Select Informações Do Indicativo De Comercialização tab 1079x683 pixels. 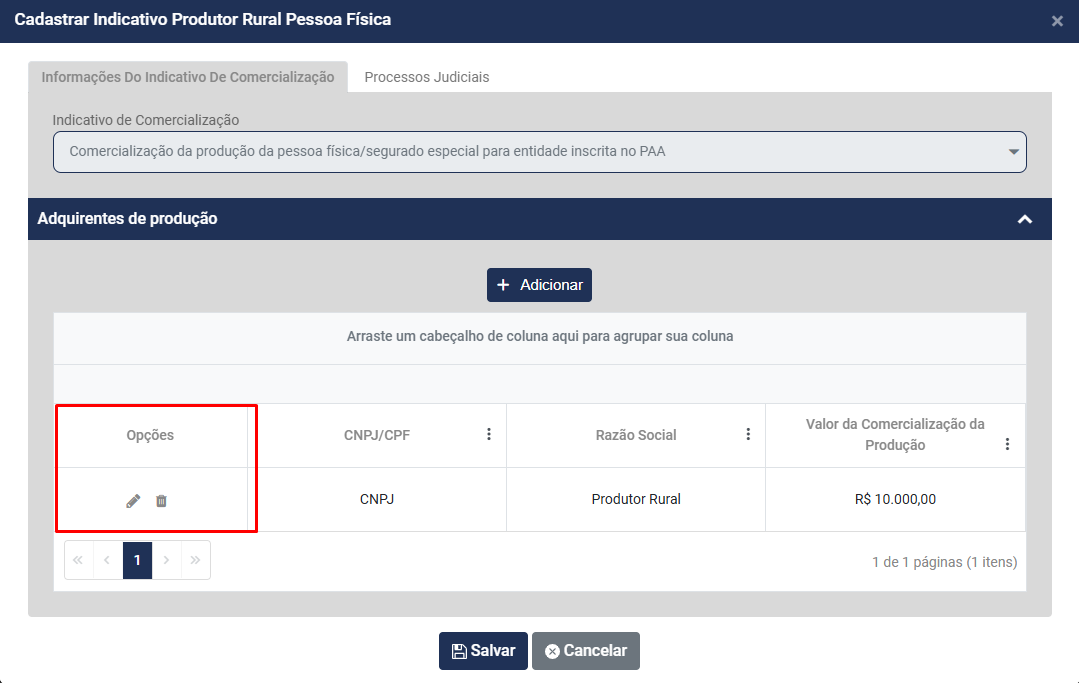(188, 77)
